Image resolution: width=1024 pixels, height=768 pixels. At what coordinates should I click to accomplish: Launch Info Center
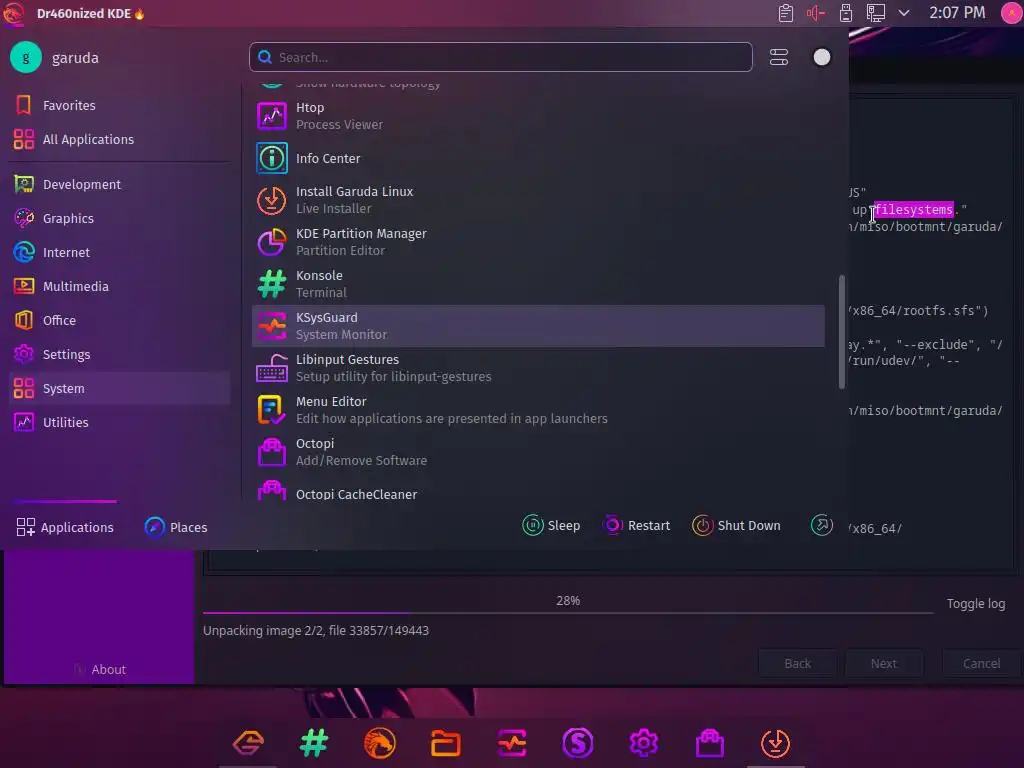point(538,158)
